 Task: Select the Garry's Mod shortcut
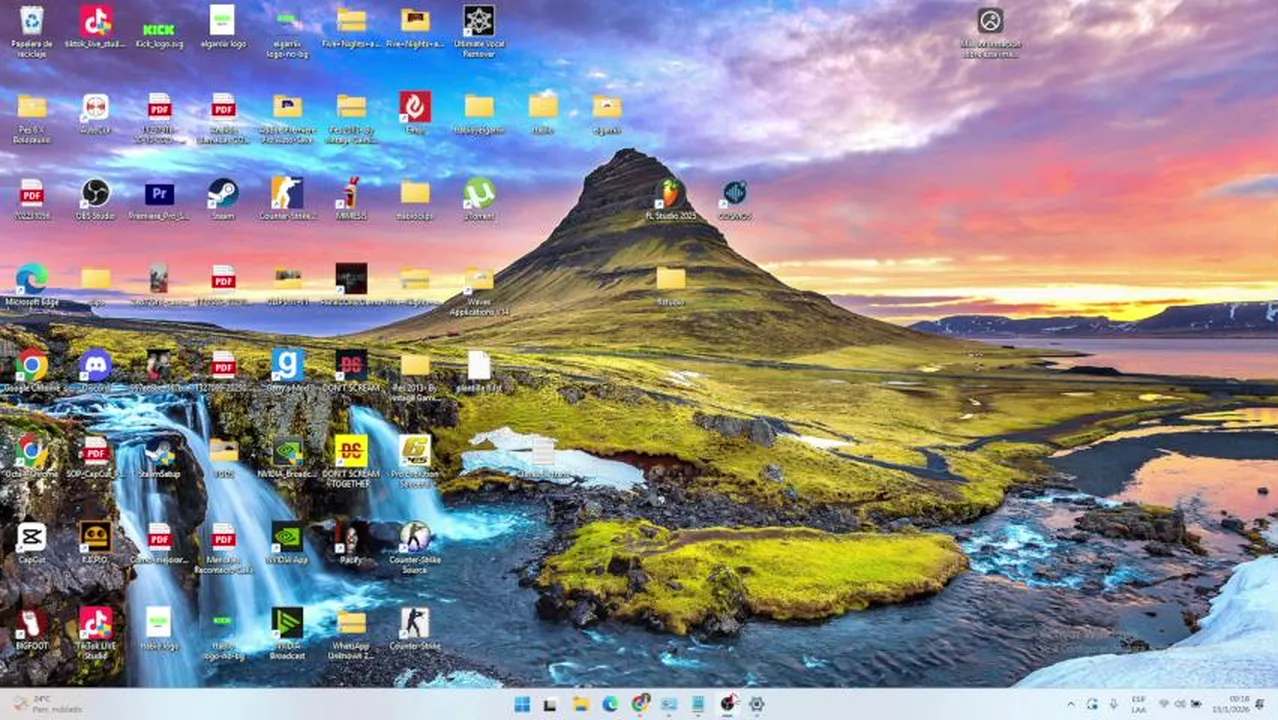(287, 370)
